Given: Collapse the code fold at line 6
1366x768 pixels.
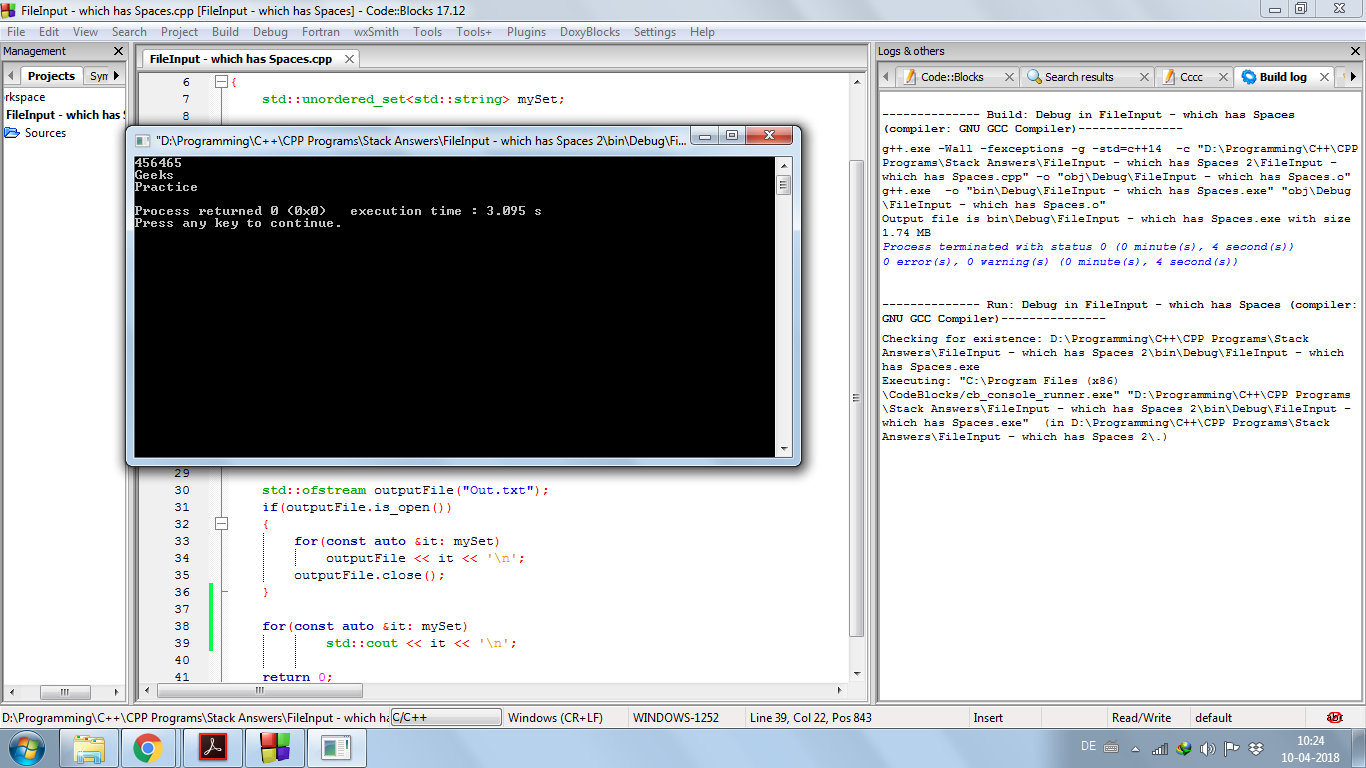Looking at the screenshot, I should pos(221,82).
